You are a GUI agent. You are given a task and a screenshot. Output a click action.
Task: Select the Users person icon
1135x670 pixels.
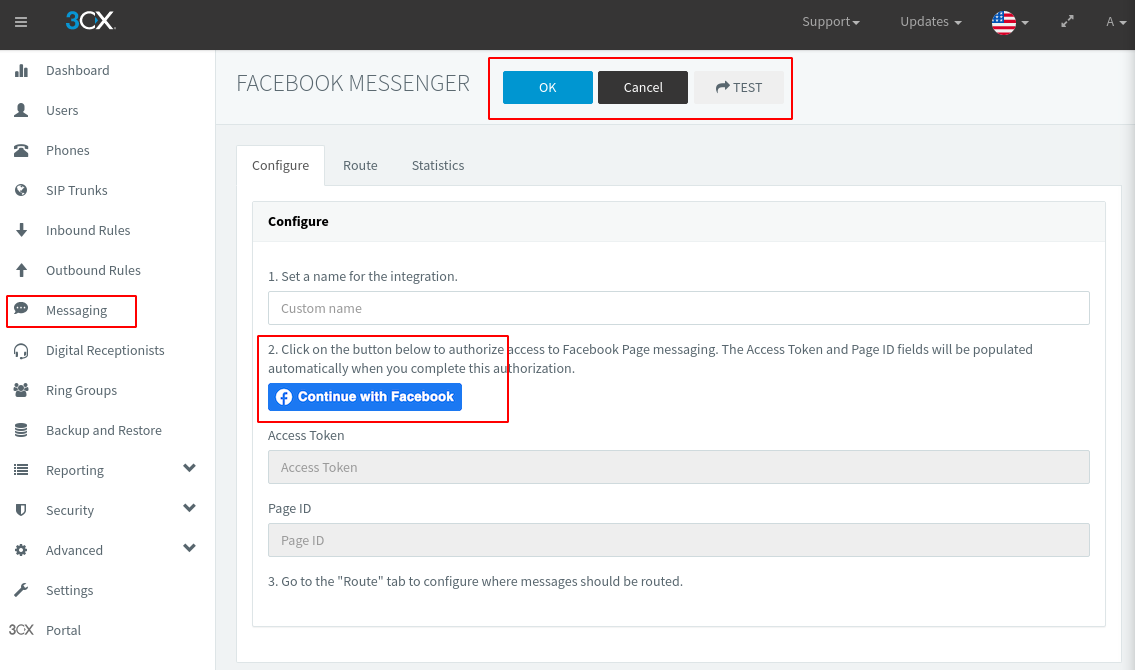point(21,110)
